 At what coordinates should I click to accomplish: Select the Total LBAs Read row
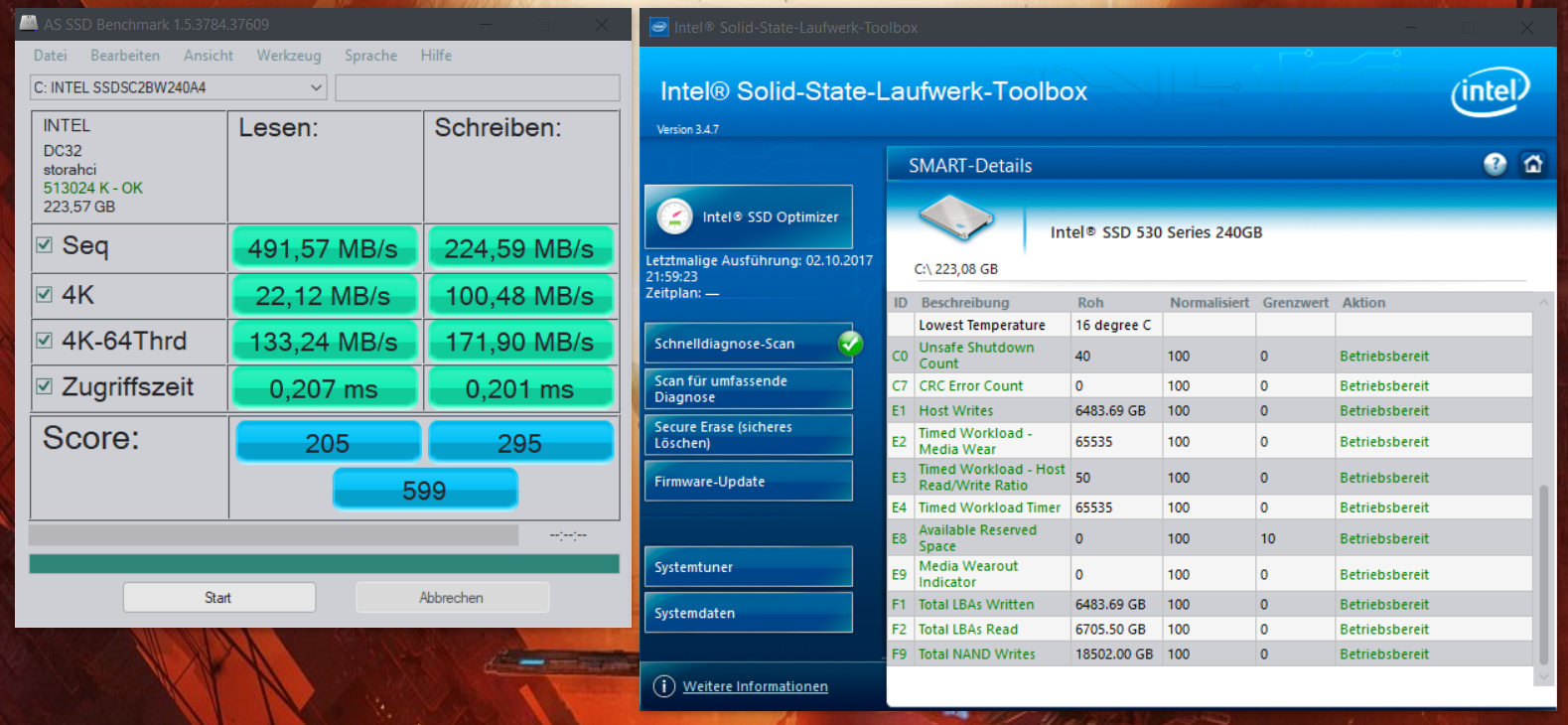coord(1211,629)
